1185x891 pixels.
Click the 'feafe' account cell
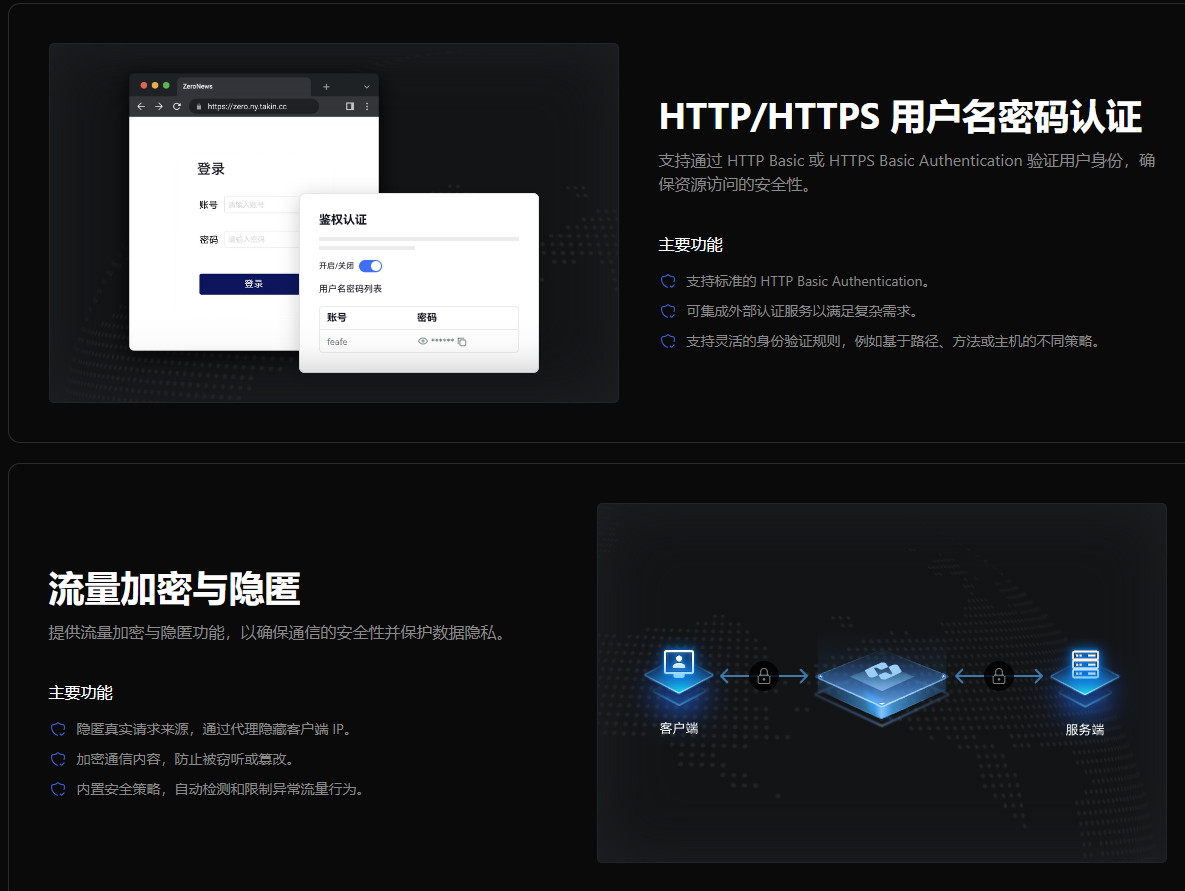click(337, 342)
